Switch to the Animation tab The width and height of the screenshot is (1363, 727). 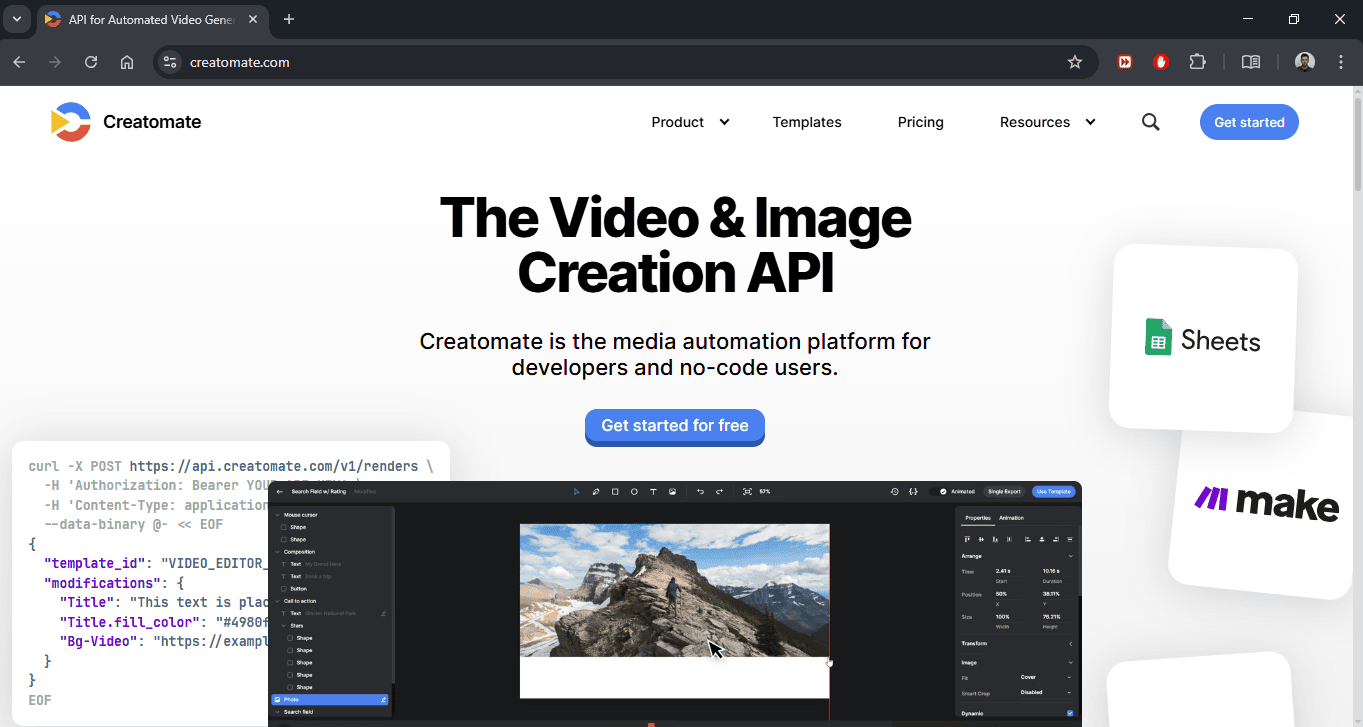pyautogui.click(x=1011, y=518)
